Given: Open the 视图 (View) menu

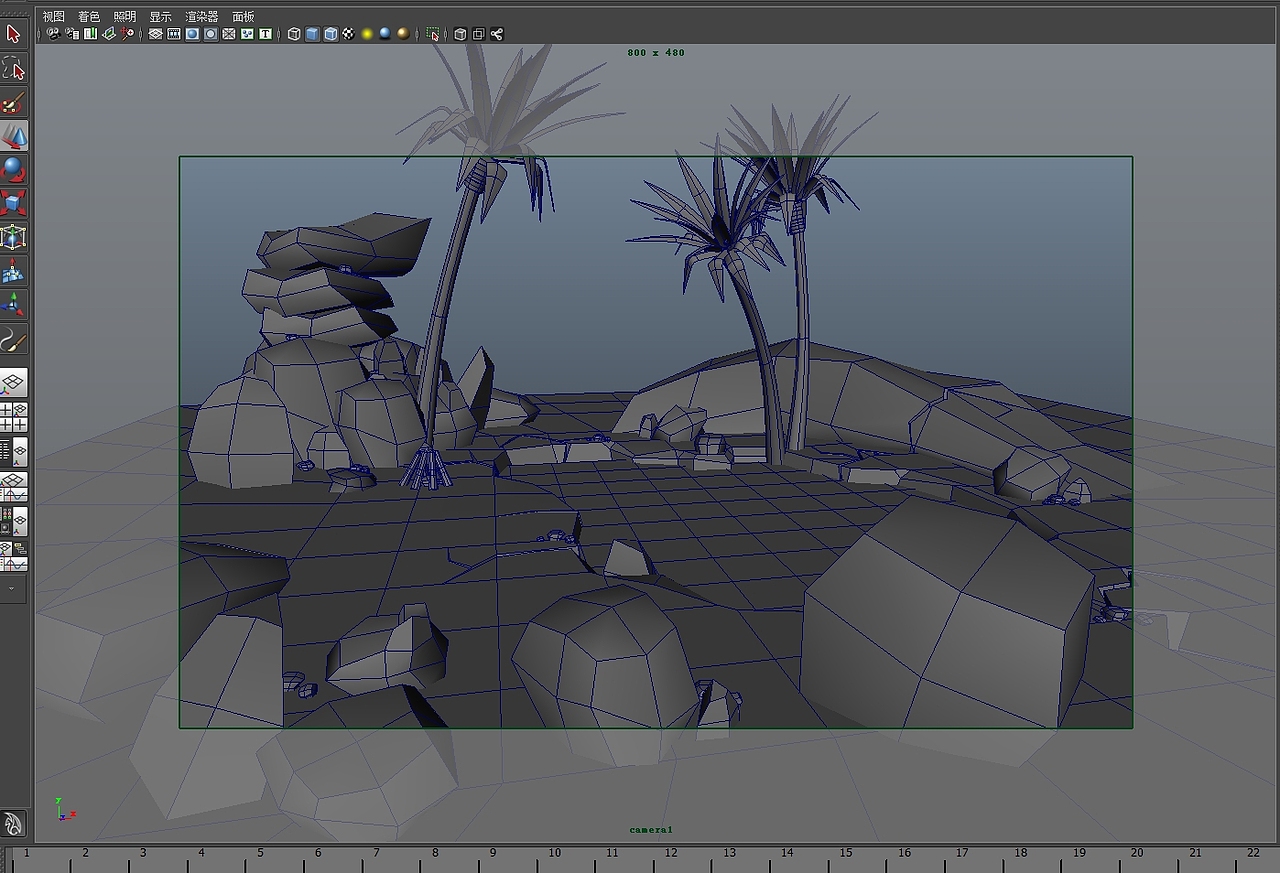Looking at the screenshot, I should (53, 17).
